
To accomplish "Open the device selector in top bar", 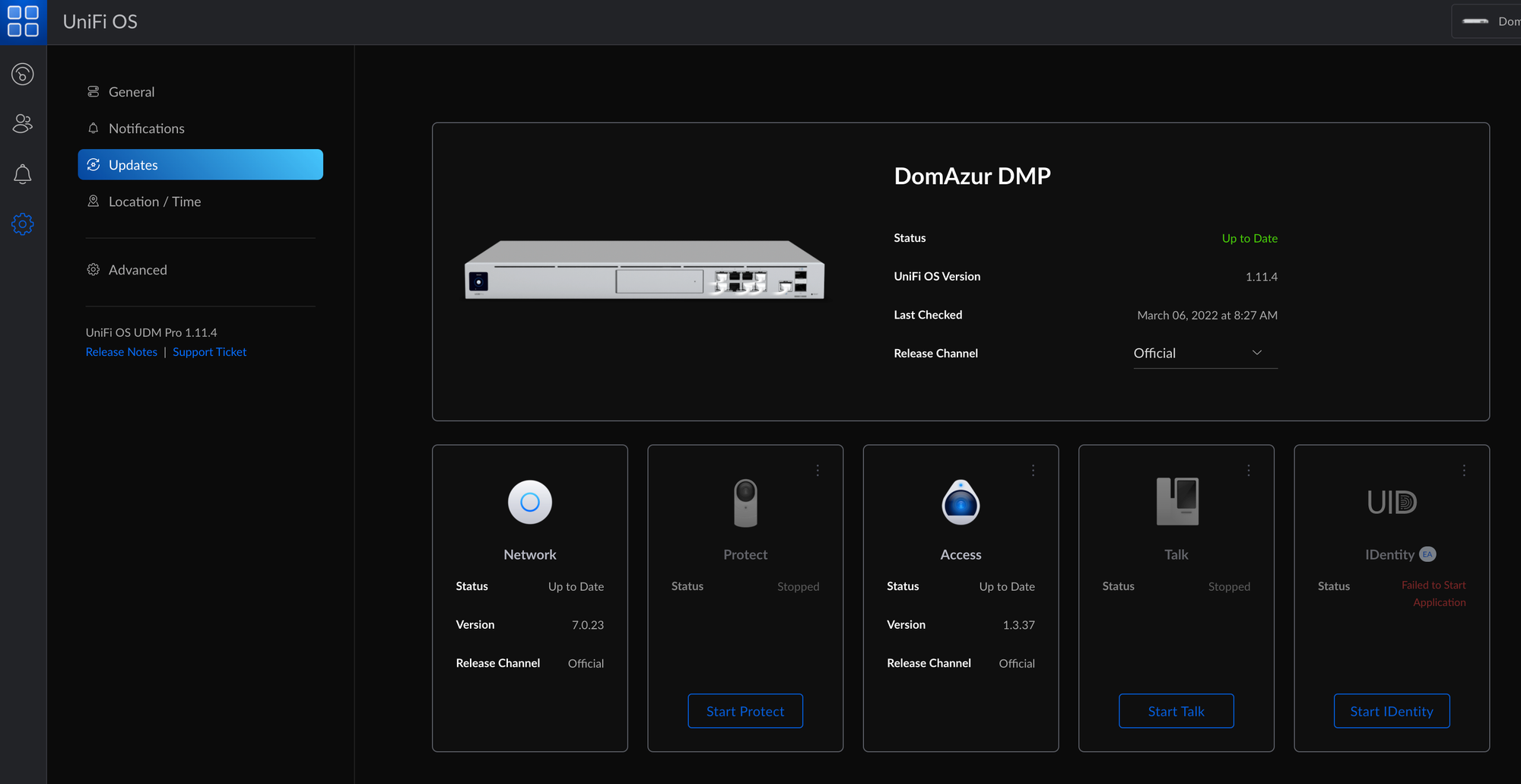I will [x=1487, y=21].
